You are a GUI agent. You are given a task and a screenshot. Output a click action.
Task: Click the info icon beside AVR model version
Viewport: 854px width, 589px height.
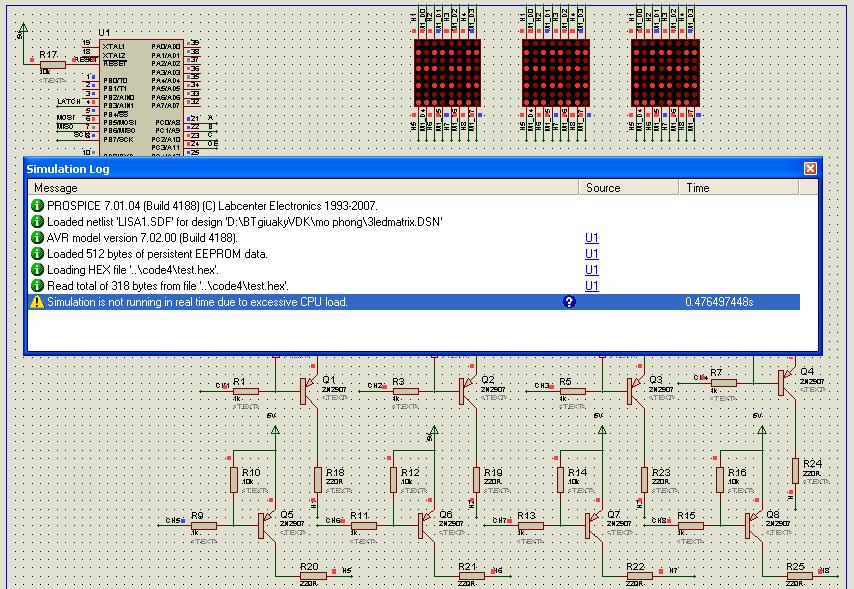pyautogui.click(x=37, y=238)
